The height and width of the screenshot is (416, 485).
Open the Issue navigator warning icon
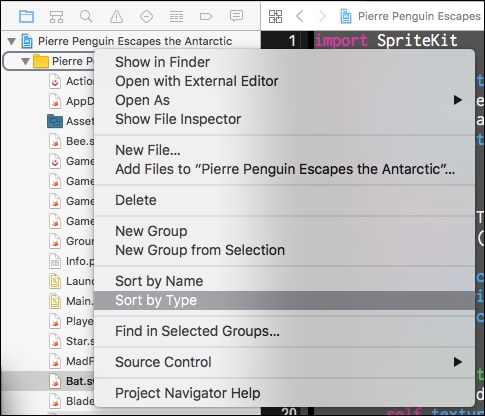pyautogui.click(x=116, y=16)
